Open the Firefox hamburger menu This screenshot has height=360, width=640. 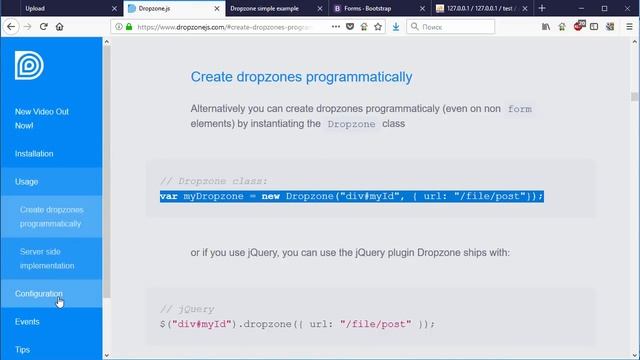629,27
